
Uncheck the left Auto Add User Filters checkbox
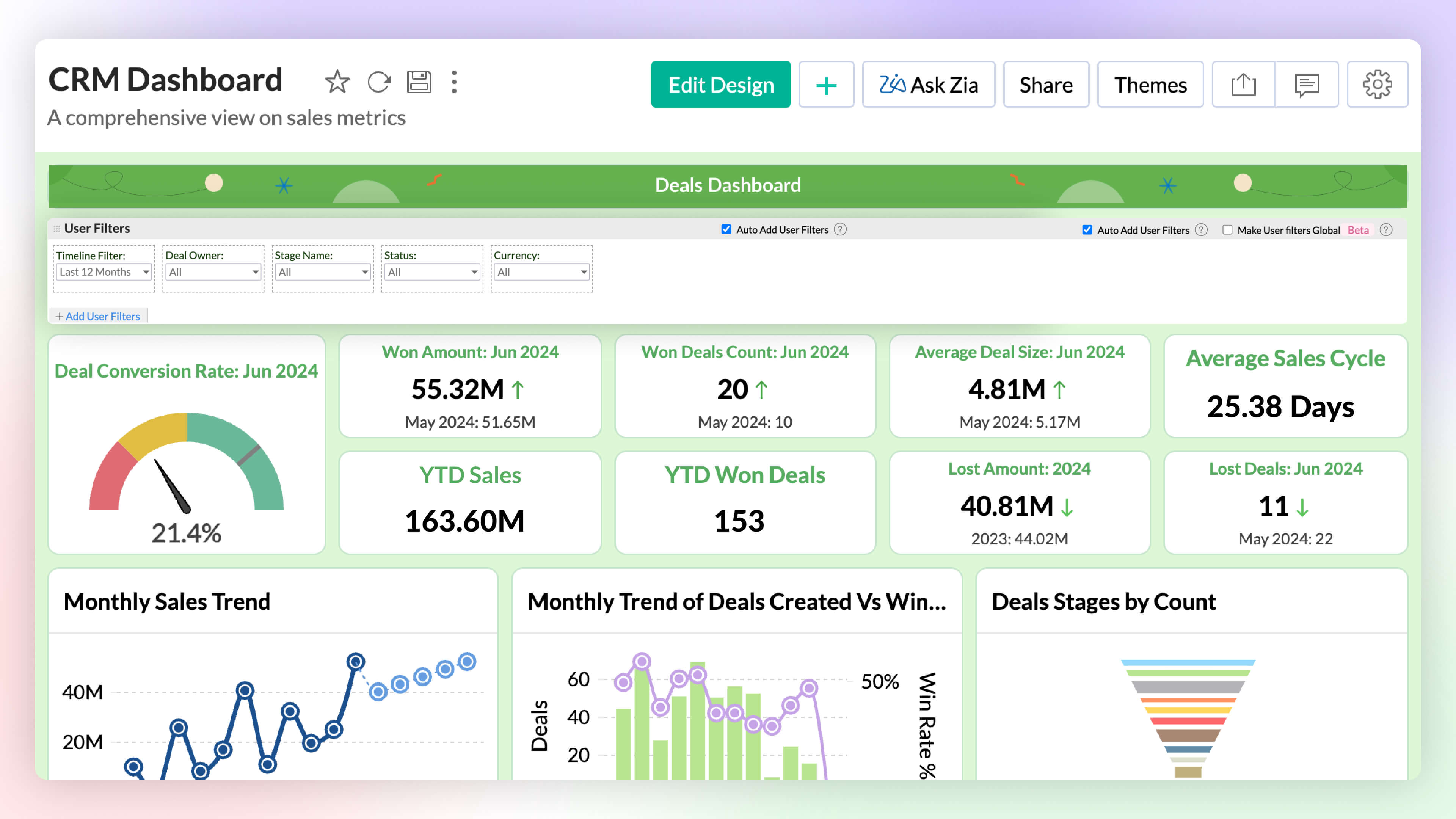pyautogui.click(x=726, y=229)
